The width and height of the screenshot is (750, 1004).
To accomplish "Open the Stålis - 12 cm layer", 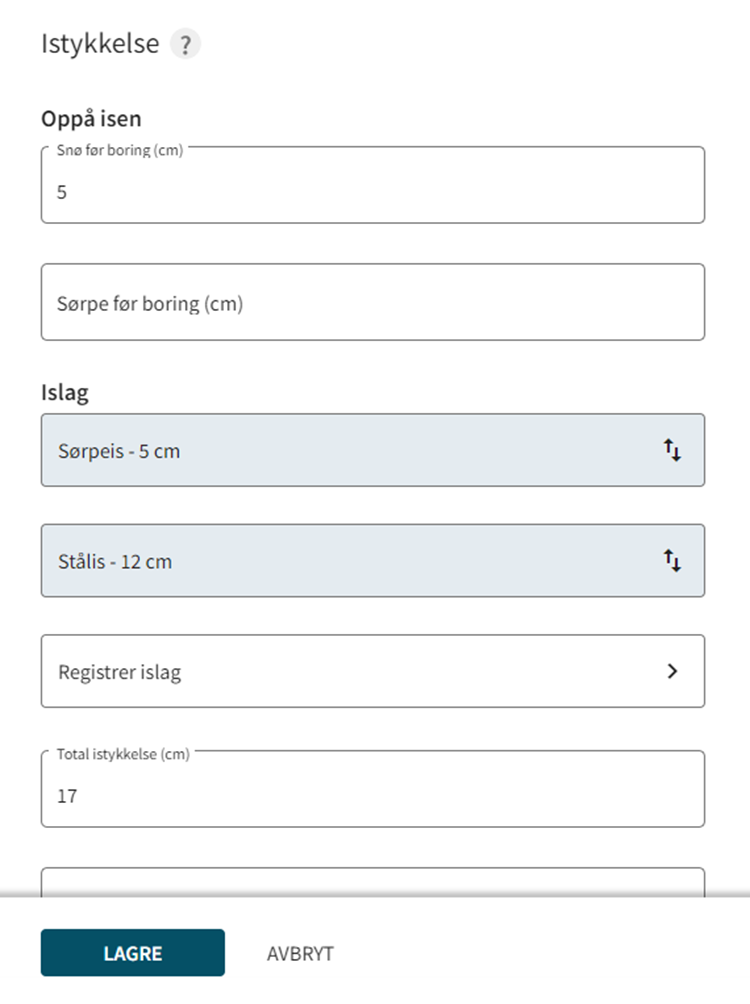I will [373, 561].
